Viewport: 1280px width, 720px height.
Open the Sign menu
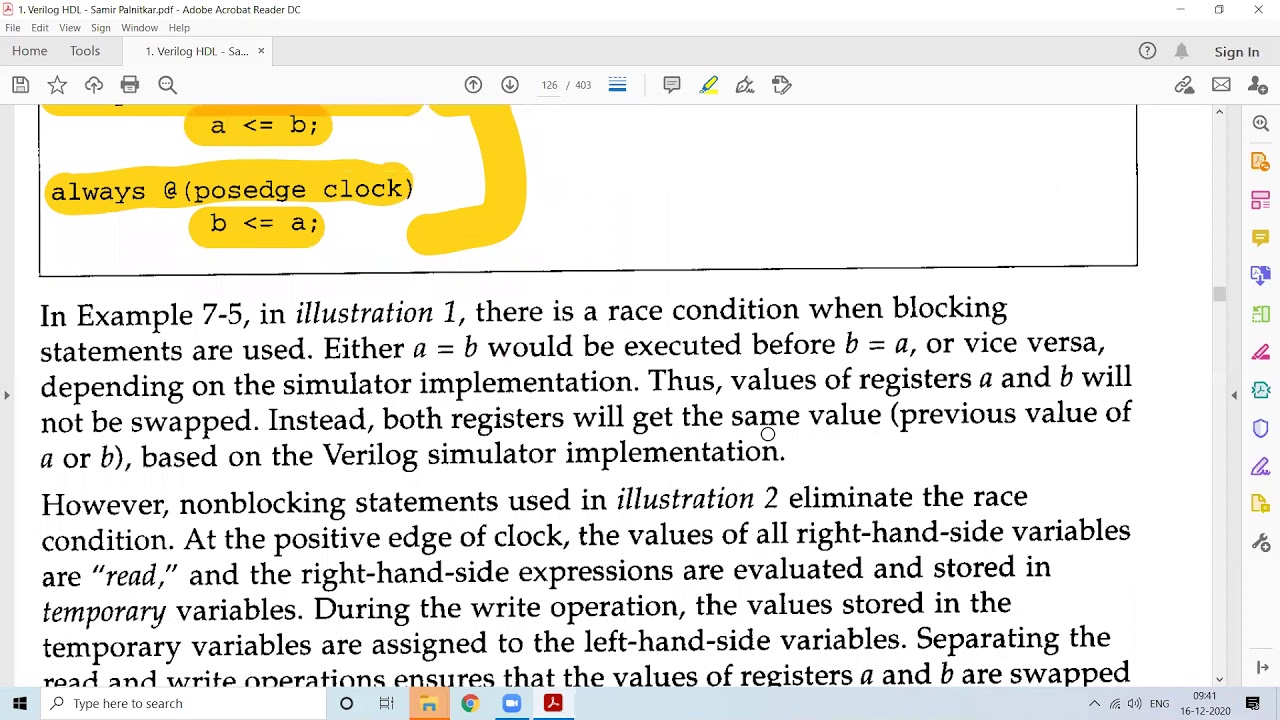101,28
